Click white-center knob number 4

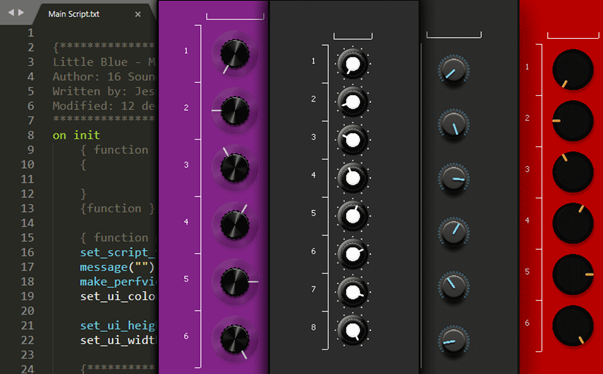point(353,178)
